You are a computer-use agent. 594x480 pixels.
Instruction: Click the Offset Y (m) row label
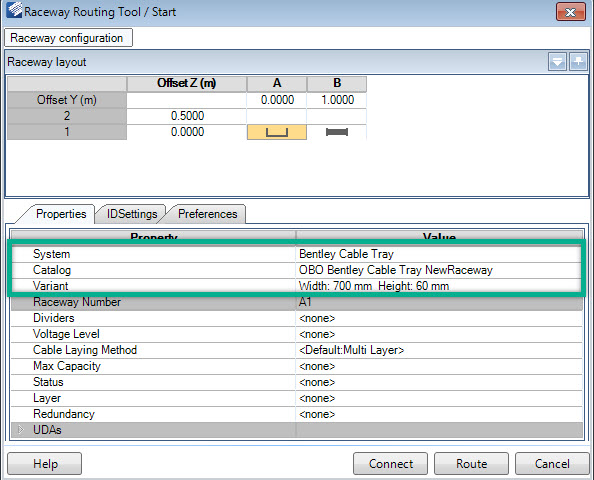click(x=67, y=100)
